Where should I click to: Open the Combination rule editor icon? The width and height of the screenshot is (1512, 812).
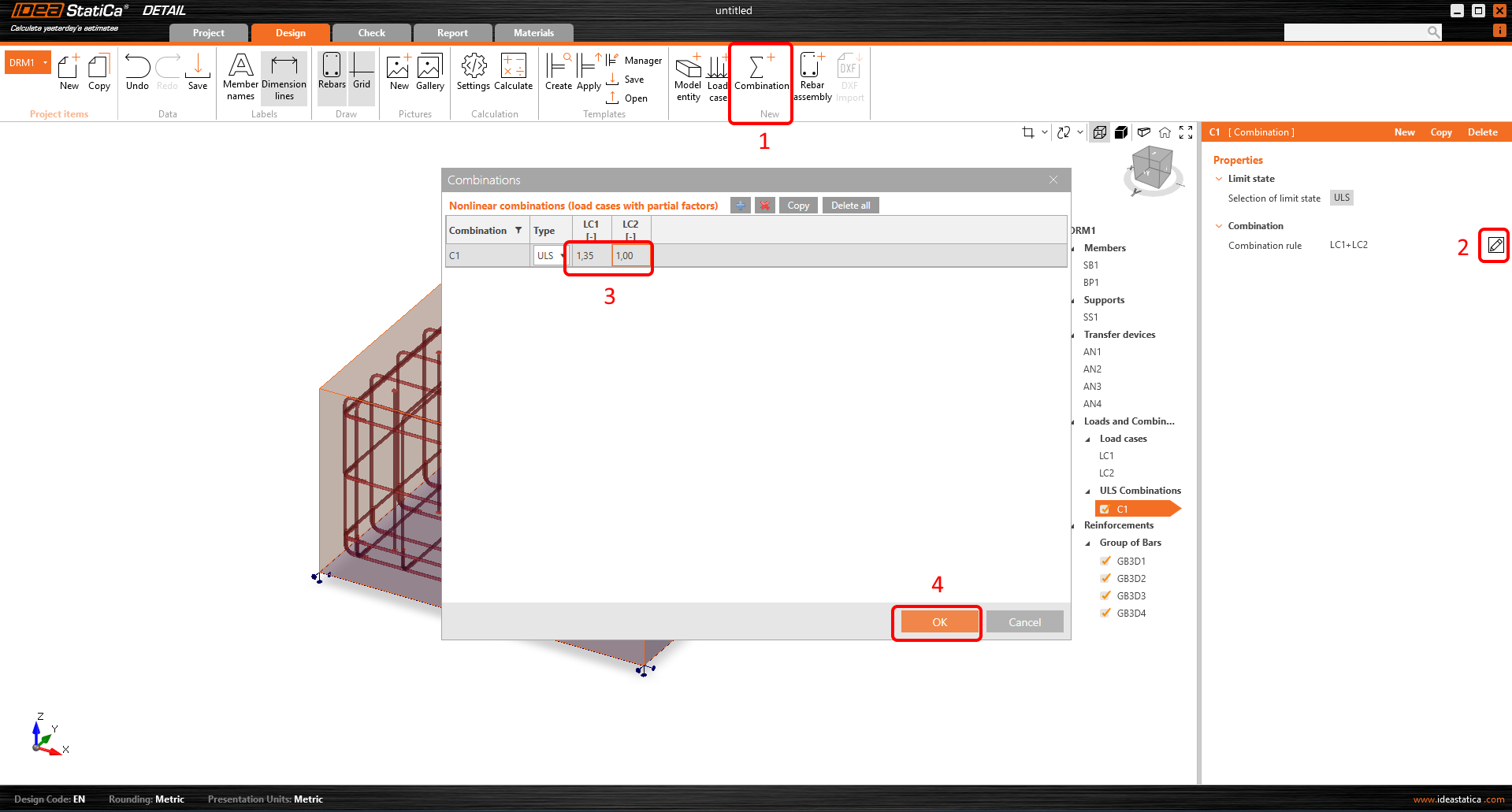(x=1495, y=245)
